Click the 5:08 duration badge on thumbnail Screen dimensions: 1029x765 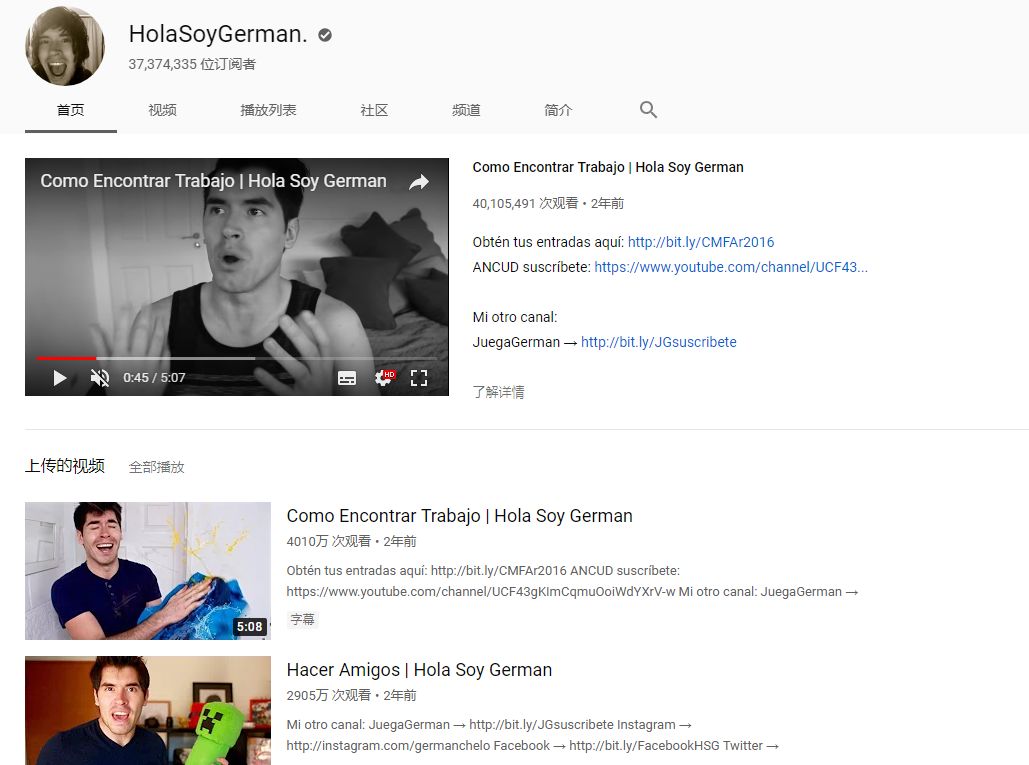pos(249,627)
